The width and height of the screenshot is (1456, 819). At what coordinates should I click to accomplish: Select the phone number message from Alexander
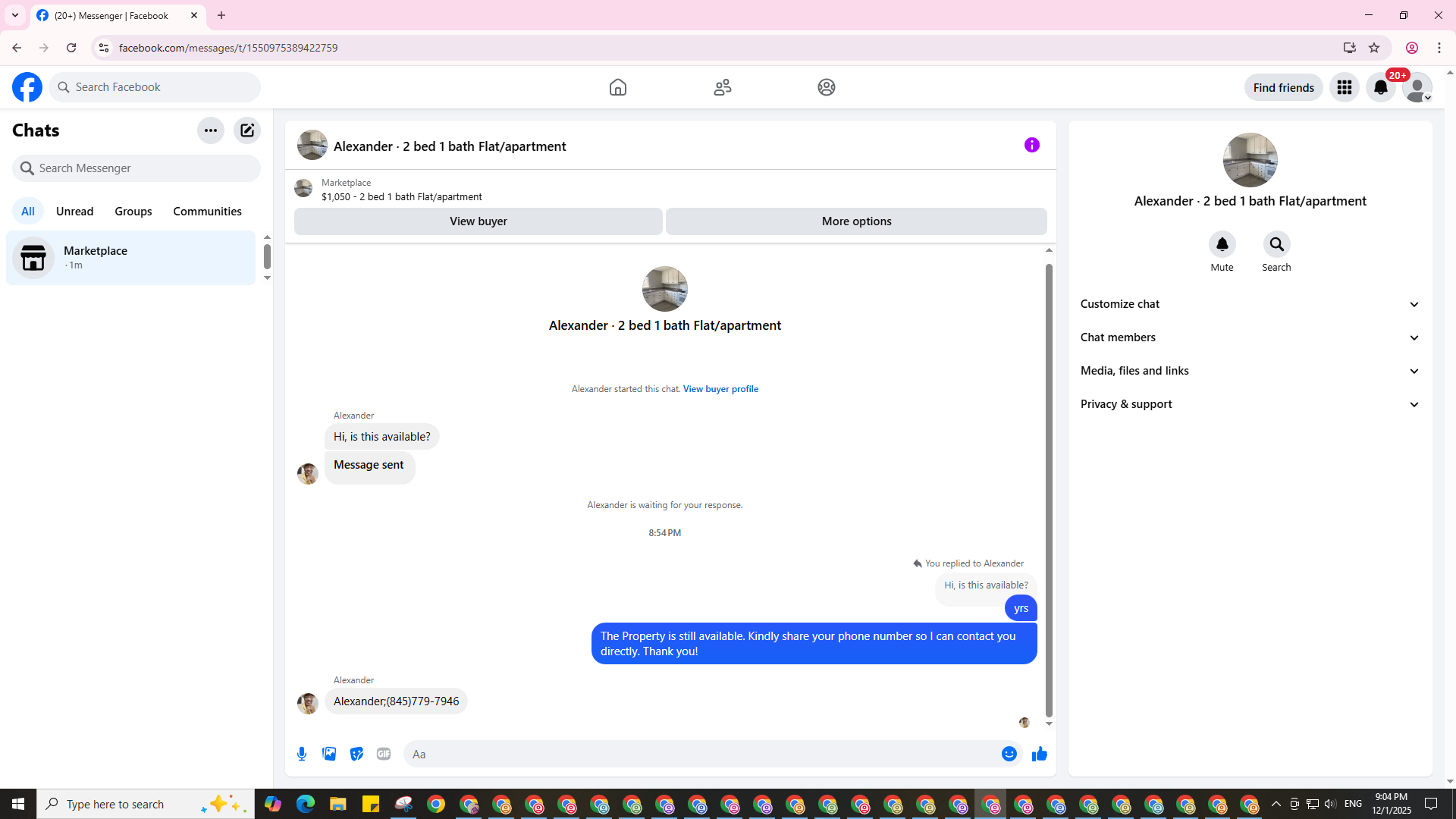point(397,701)
